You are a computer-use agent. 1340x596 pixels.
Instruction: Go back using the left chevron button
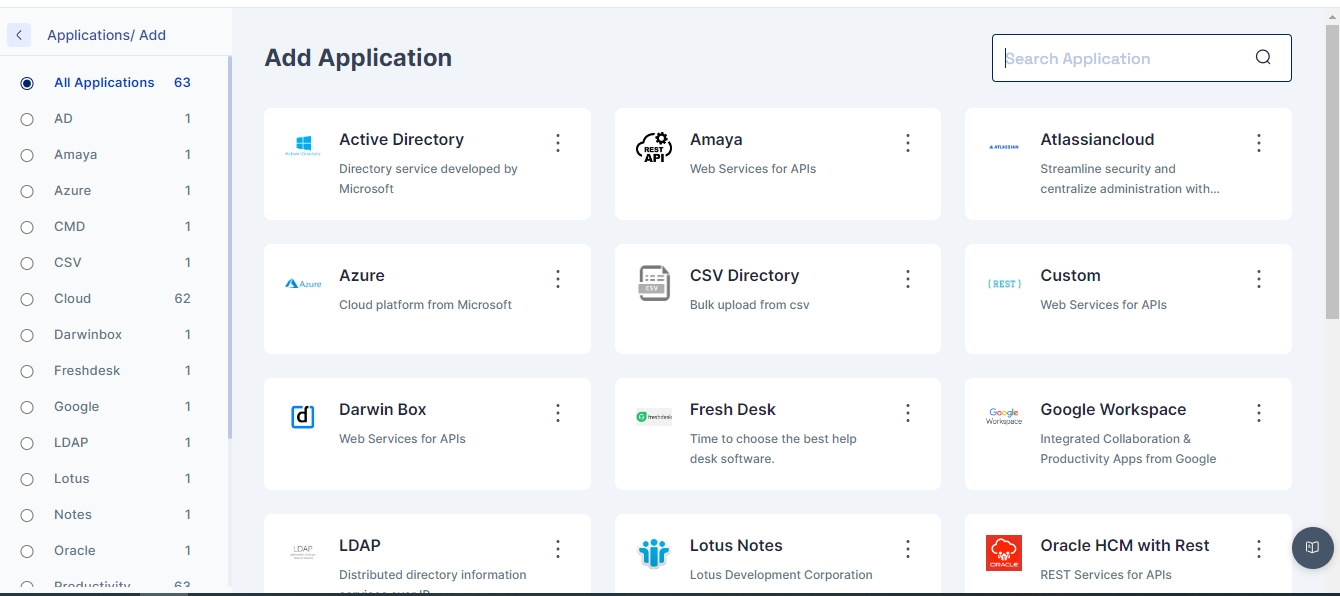point(19,35)
